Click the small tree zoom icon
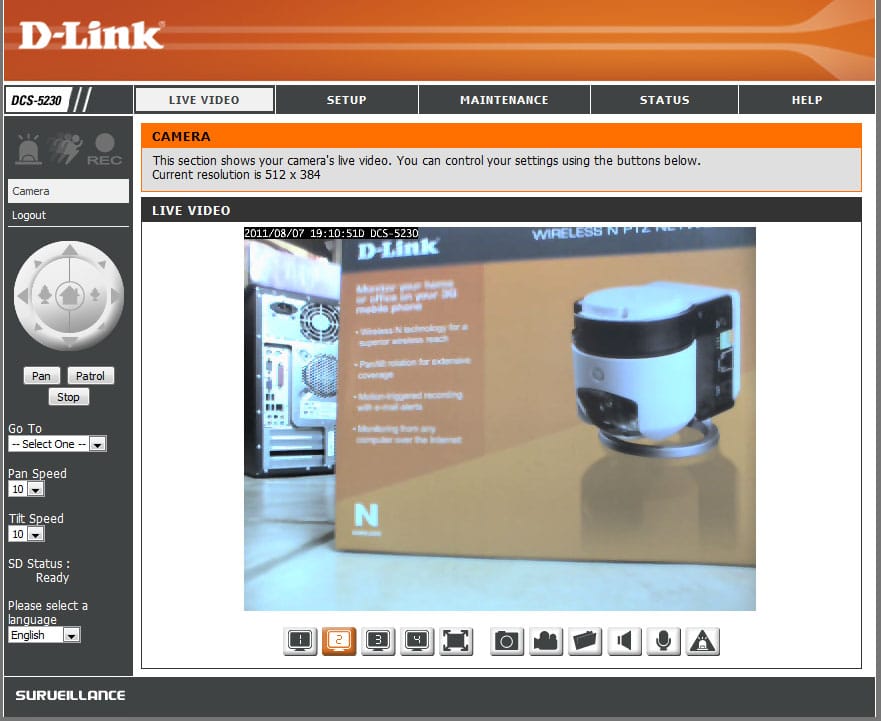The image size is (881, 721). point(95,294)
